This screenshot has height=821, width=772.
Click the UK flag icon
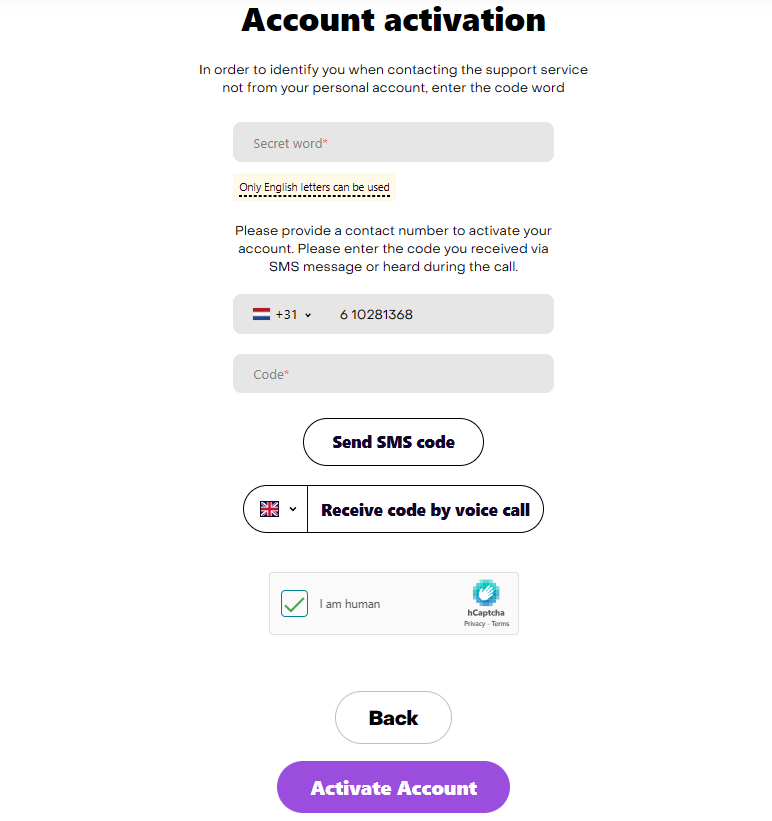click(x=270, y=509)
